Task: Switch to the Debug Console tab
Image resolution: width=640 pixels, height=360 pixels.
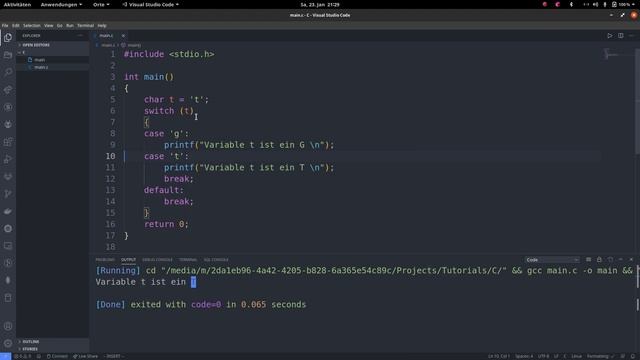Action: pos(157,260)
